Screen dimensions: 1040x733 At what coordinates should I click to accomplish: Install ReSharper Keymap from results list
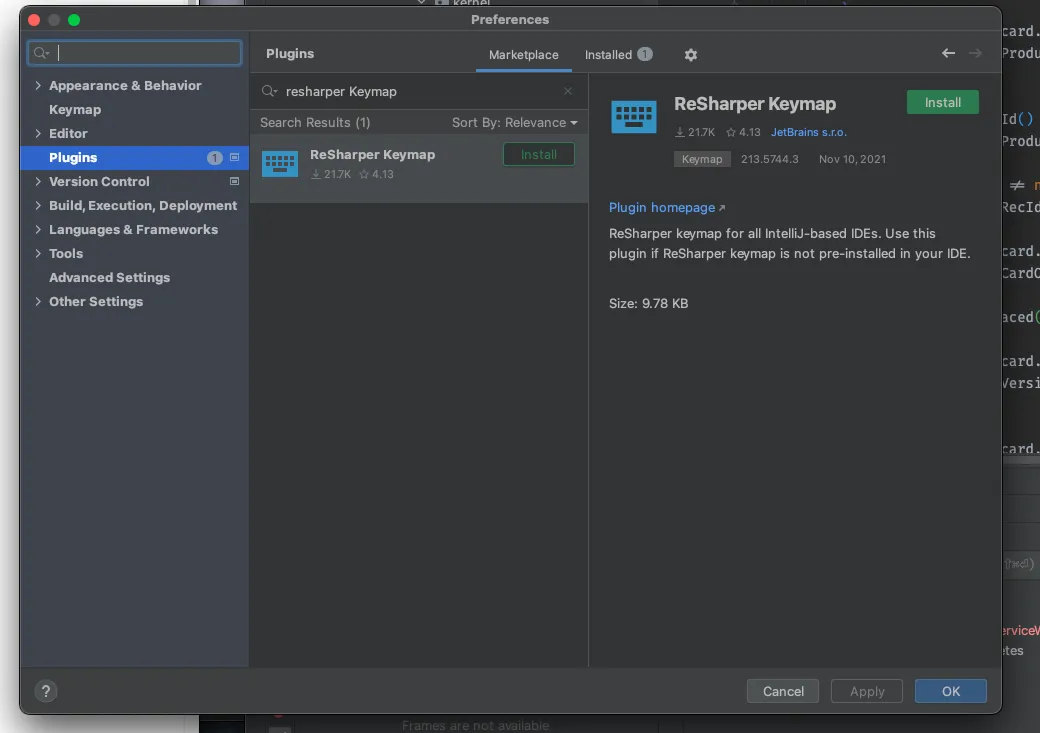(539, 155)
